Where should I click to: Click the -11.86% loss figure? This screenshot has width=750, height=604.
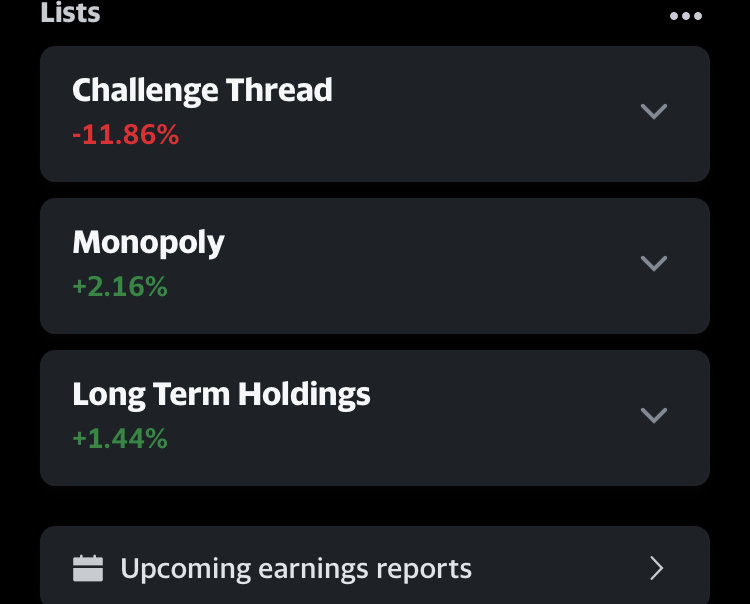coord(126,134)
